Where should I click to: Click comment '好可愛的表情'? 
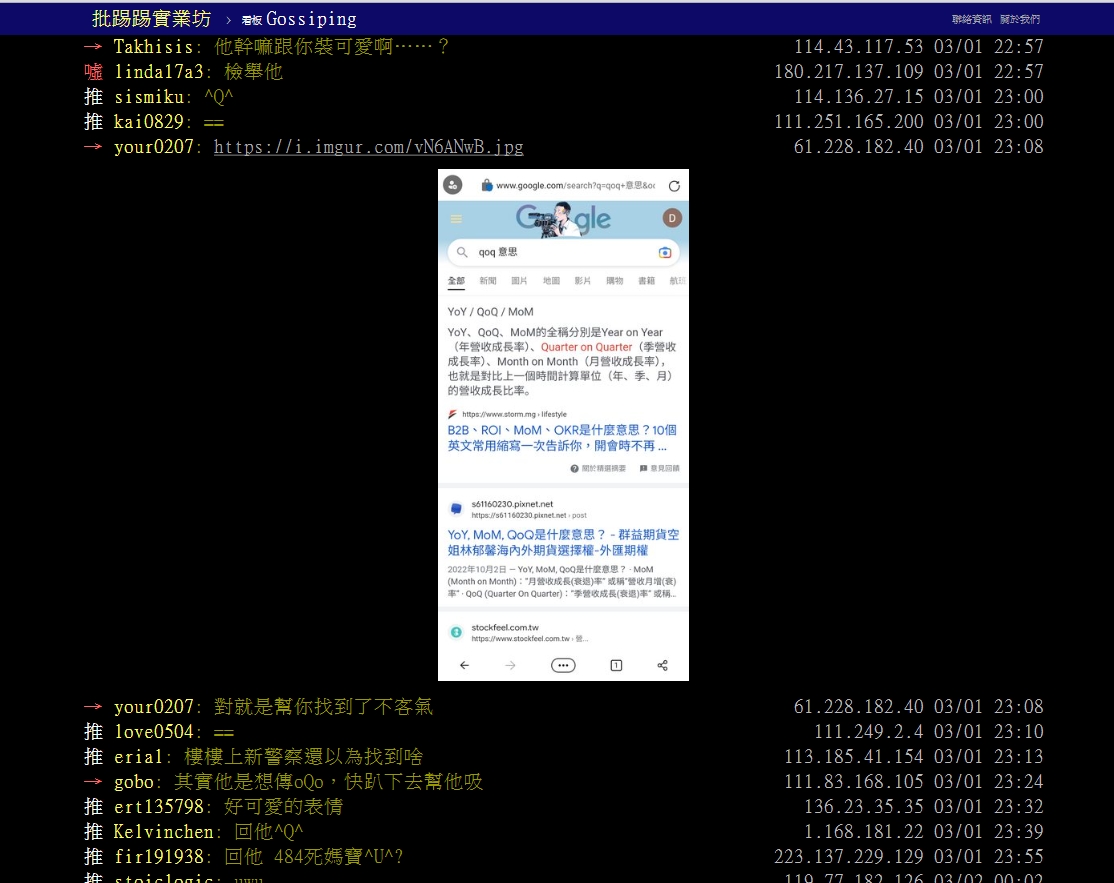click(x=283, y=807)
